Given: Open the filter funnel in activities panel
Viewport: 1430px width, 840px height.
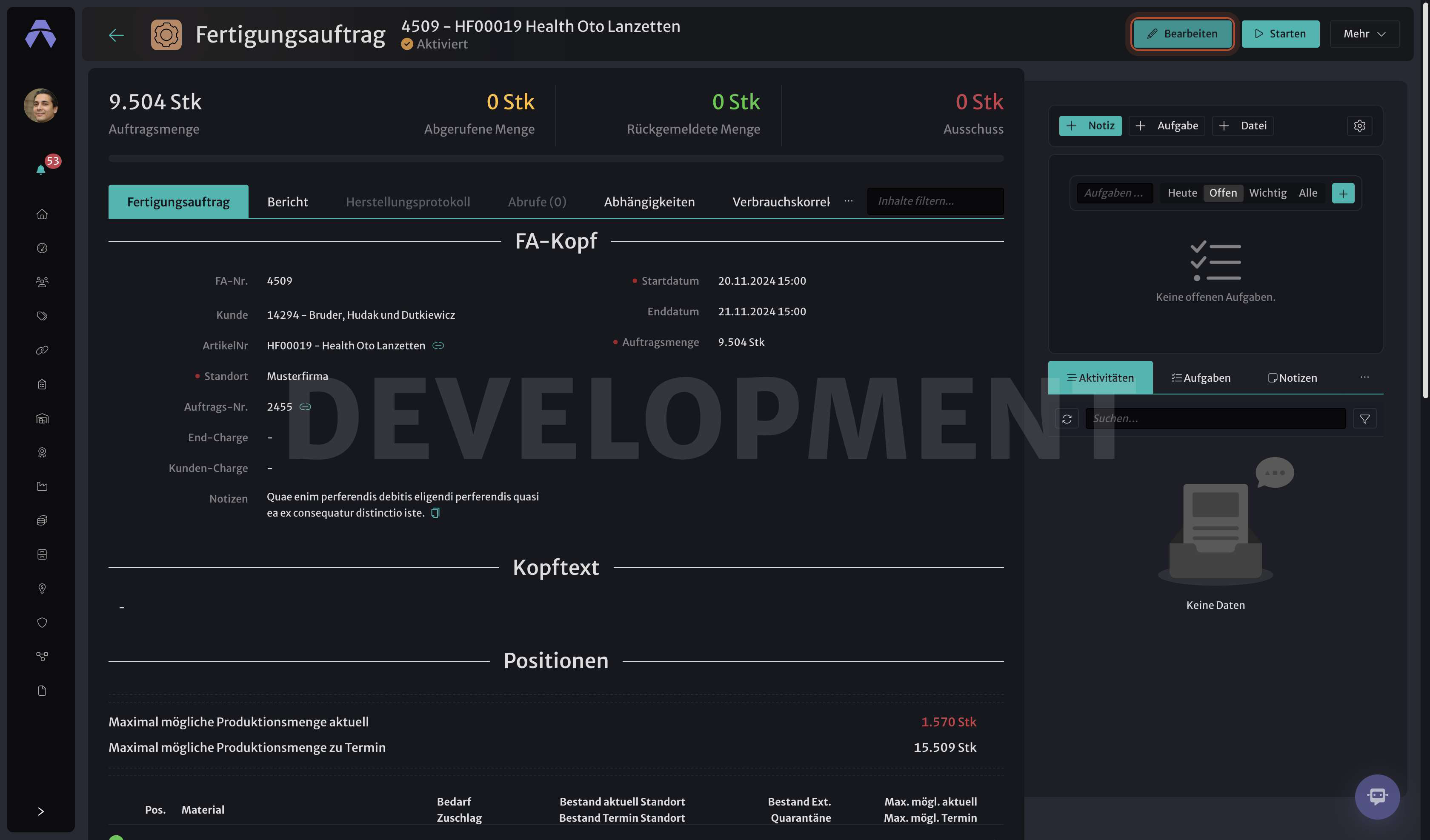Looking at the screenshot, I should coord(1364,419).
